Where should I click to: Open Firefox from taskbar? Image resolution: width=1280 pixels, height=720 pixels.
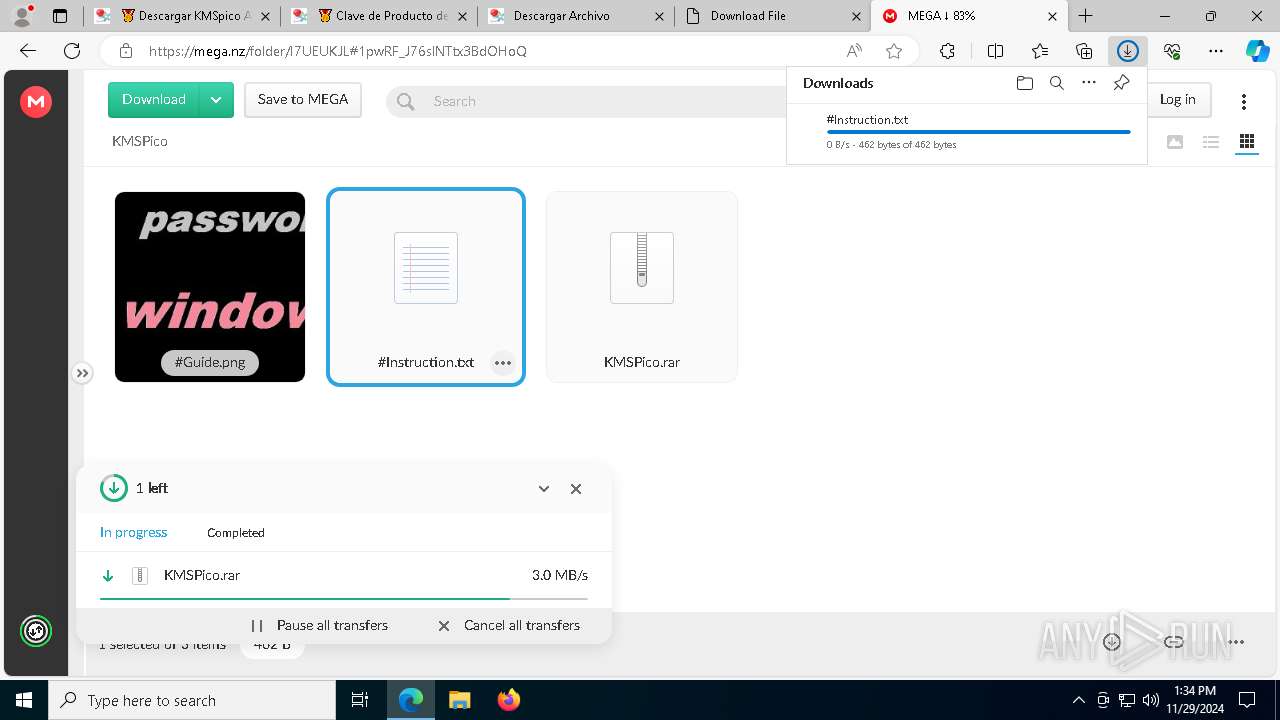509,700
